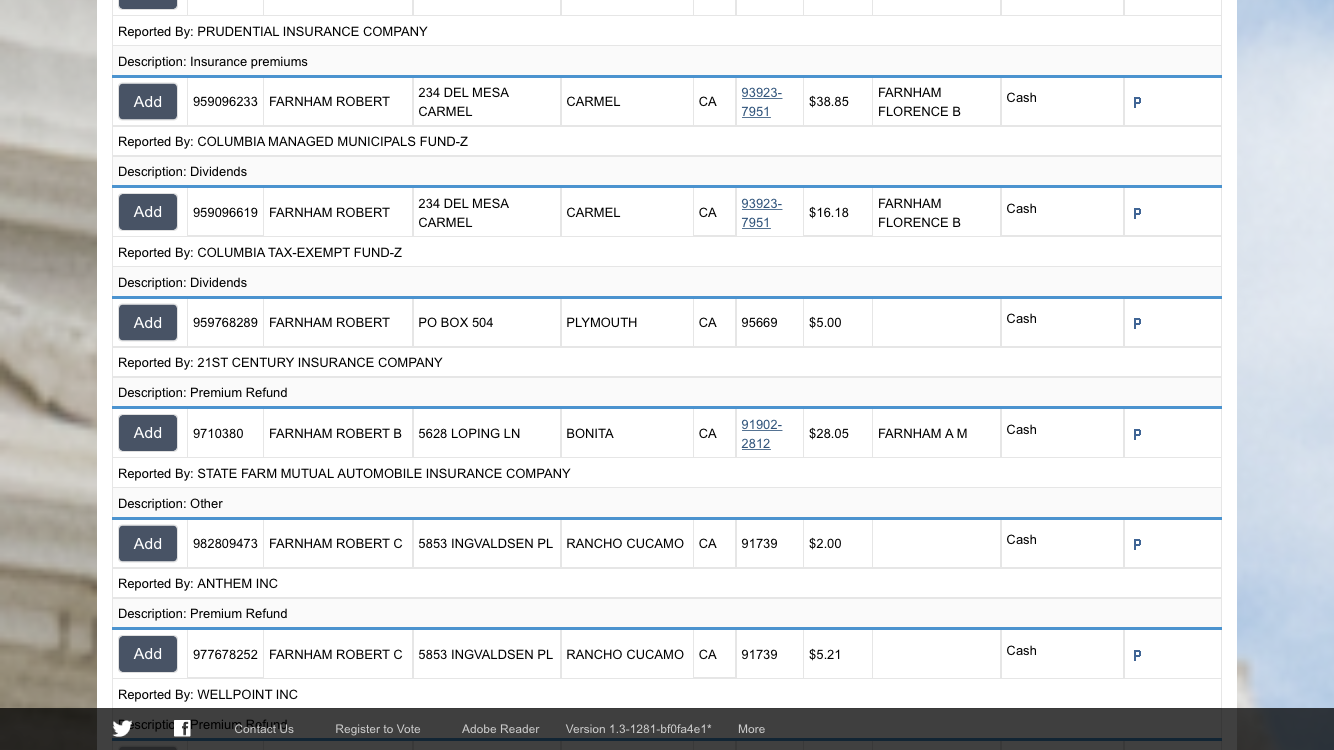Click the version 1.3-1281 text in footer

point(638,729)
